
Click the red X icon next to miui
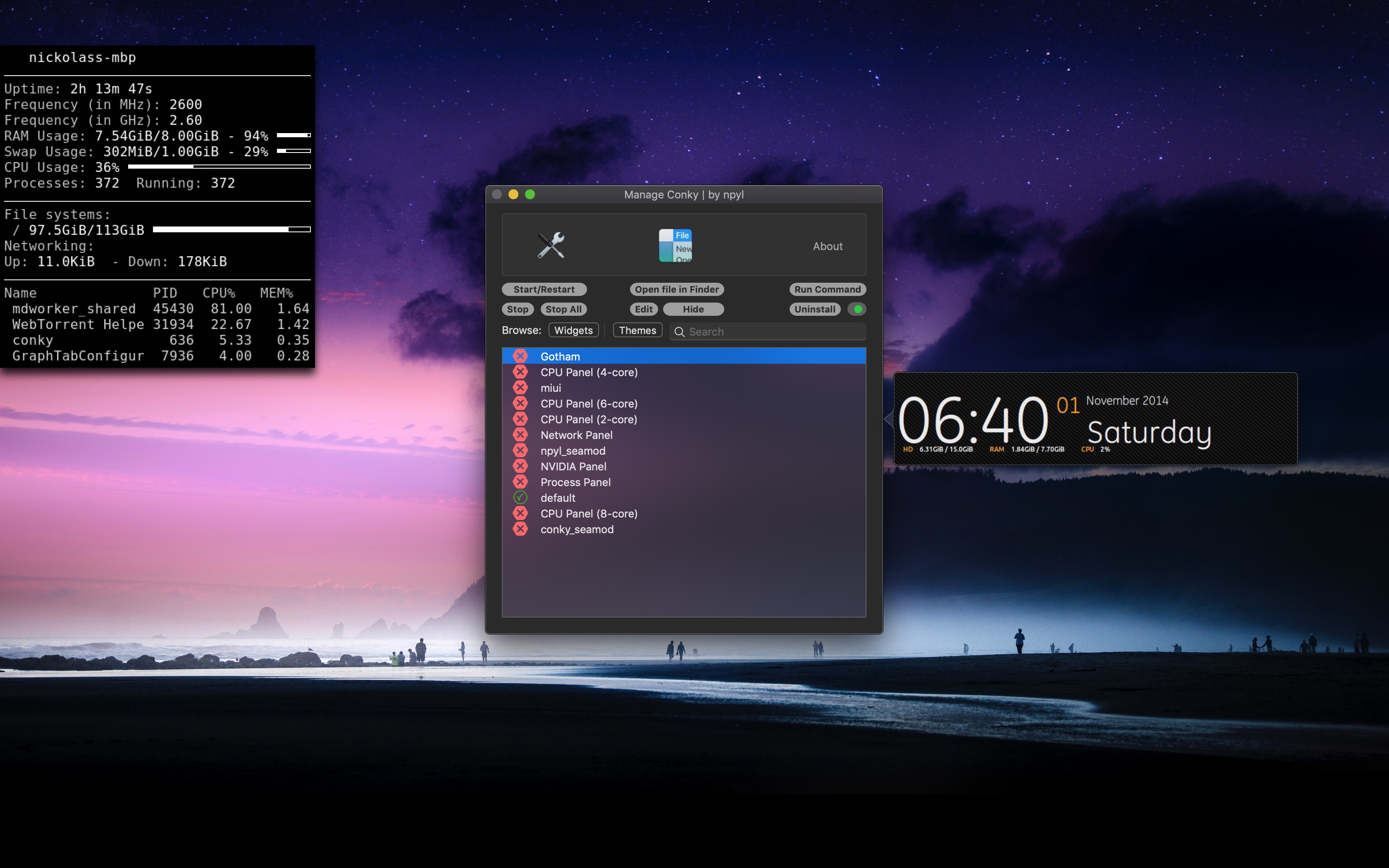tap(520, 388)
